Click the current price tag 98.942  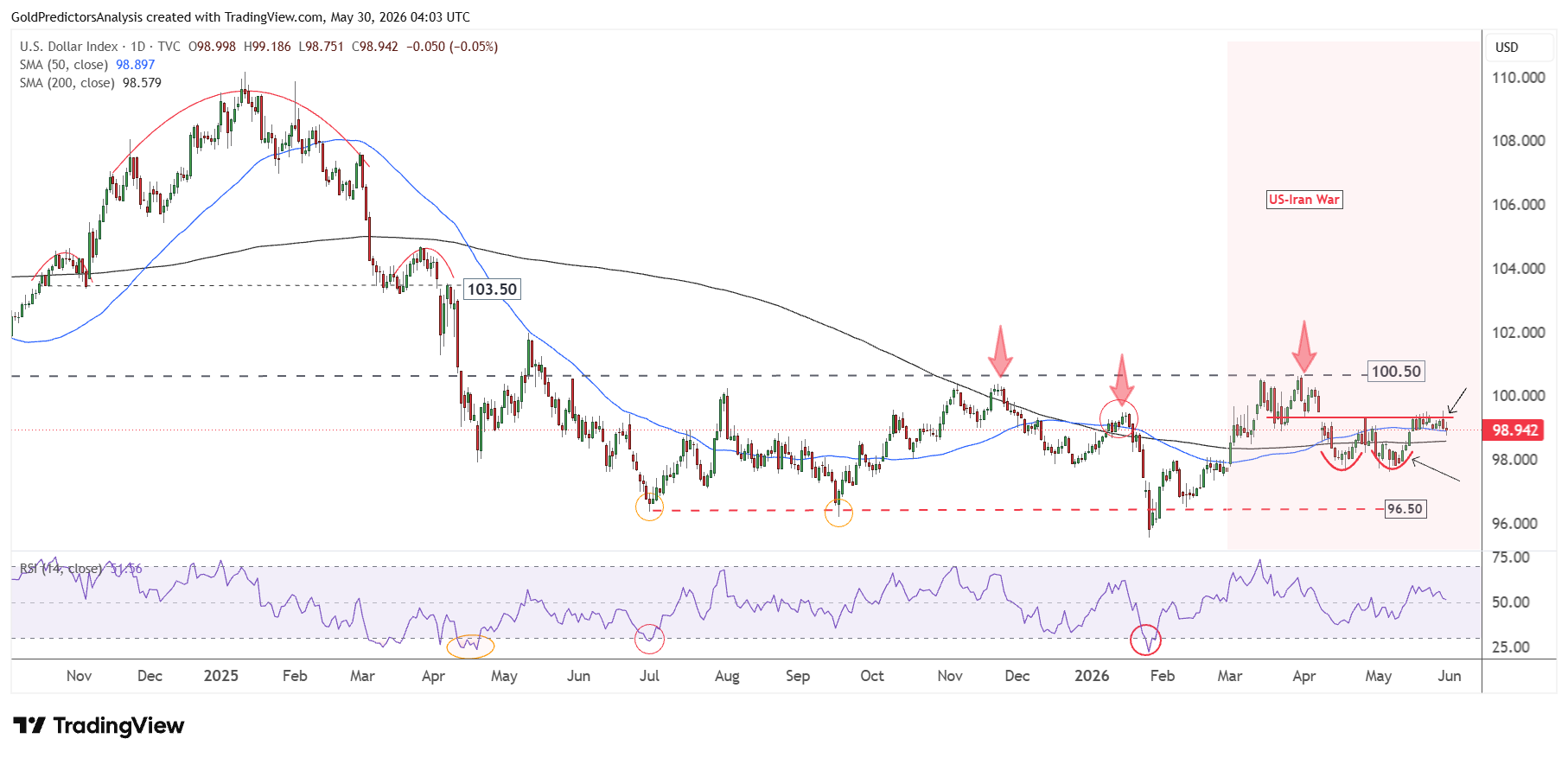pos(1514,430)
